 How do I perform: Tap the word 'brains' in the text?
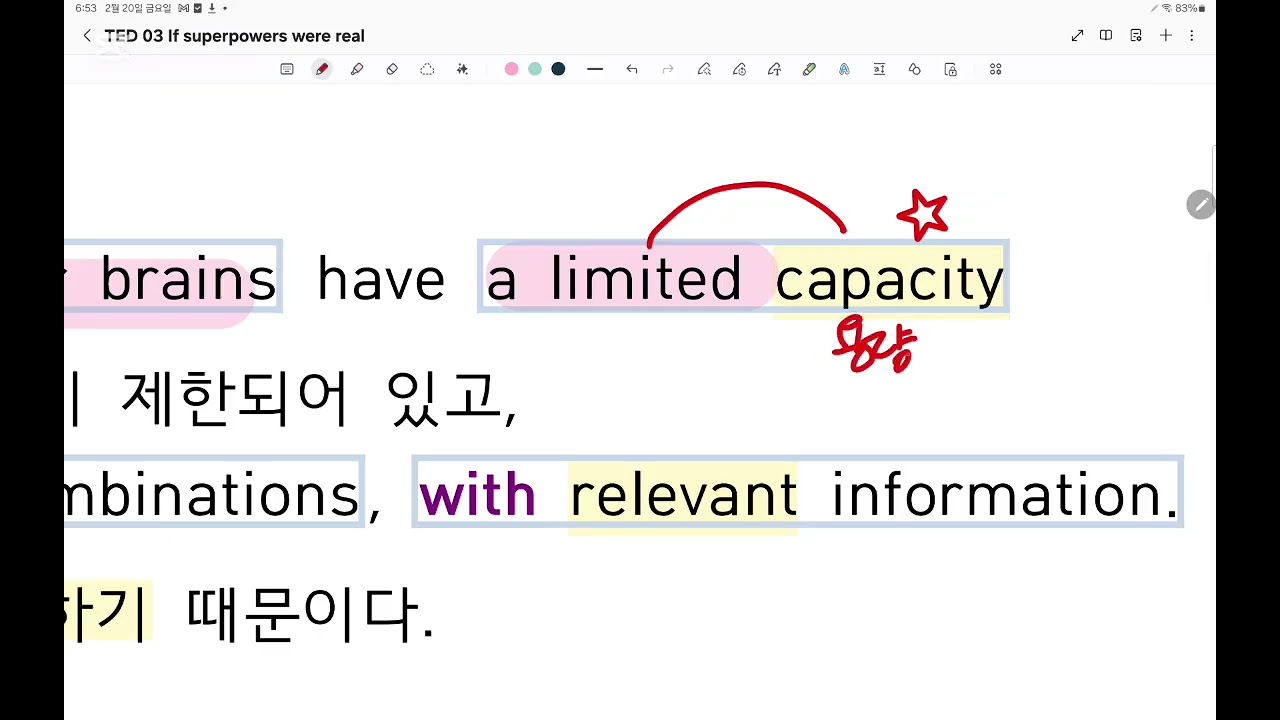(188, 280)
